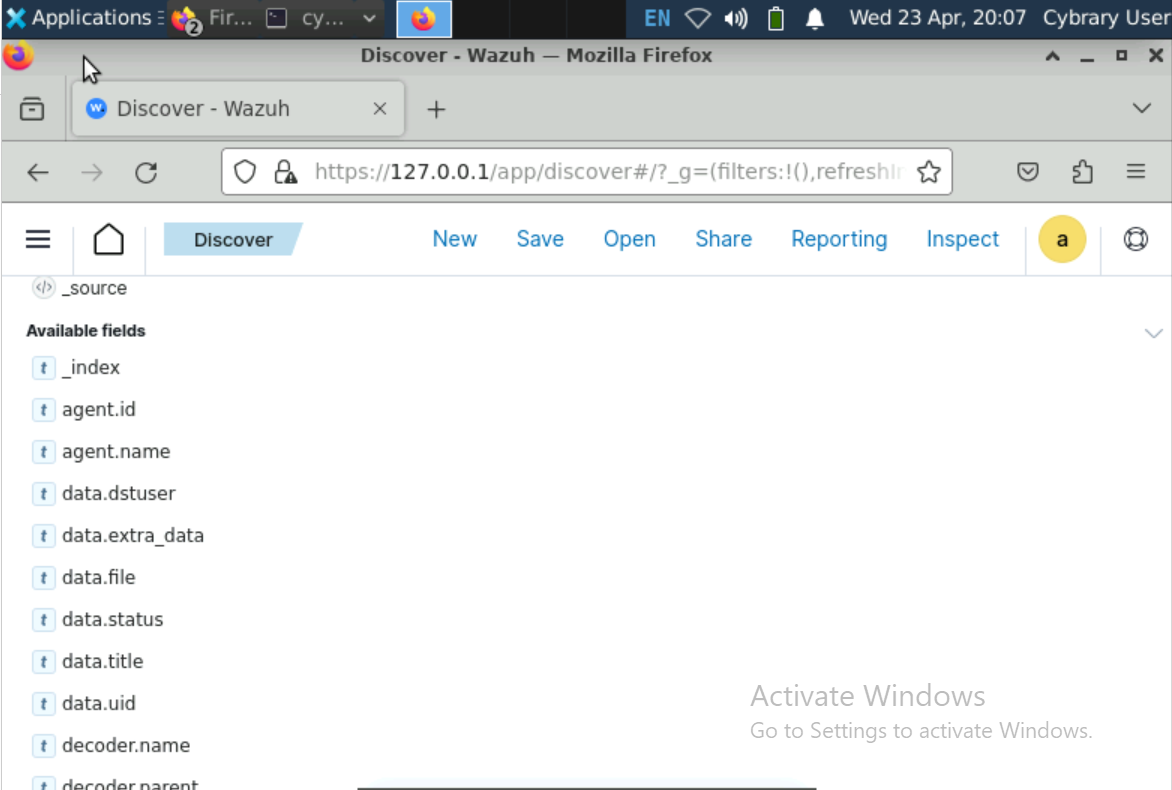Click the notification bell in system tray
The image size is (1172, 790).
coord(816,18)
